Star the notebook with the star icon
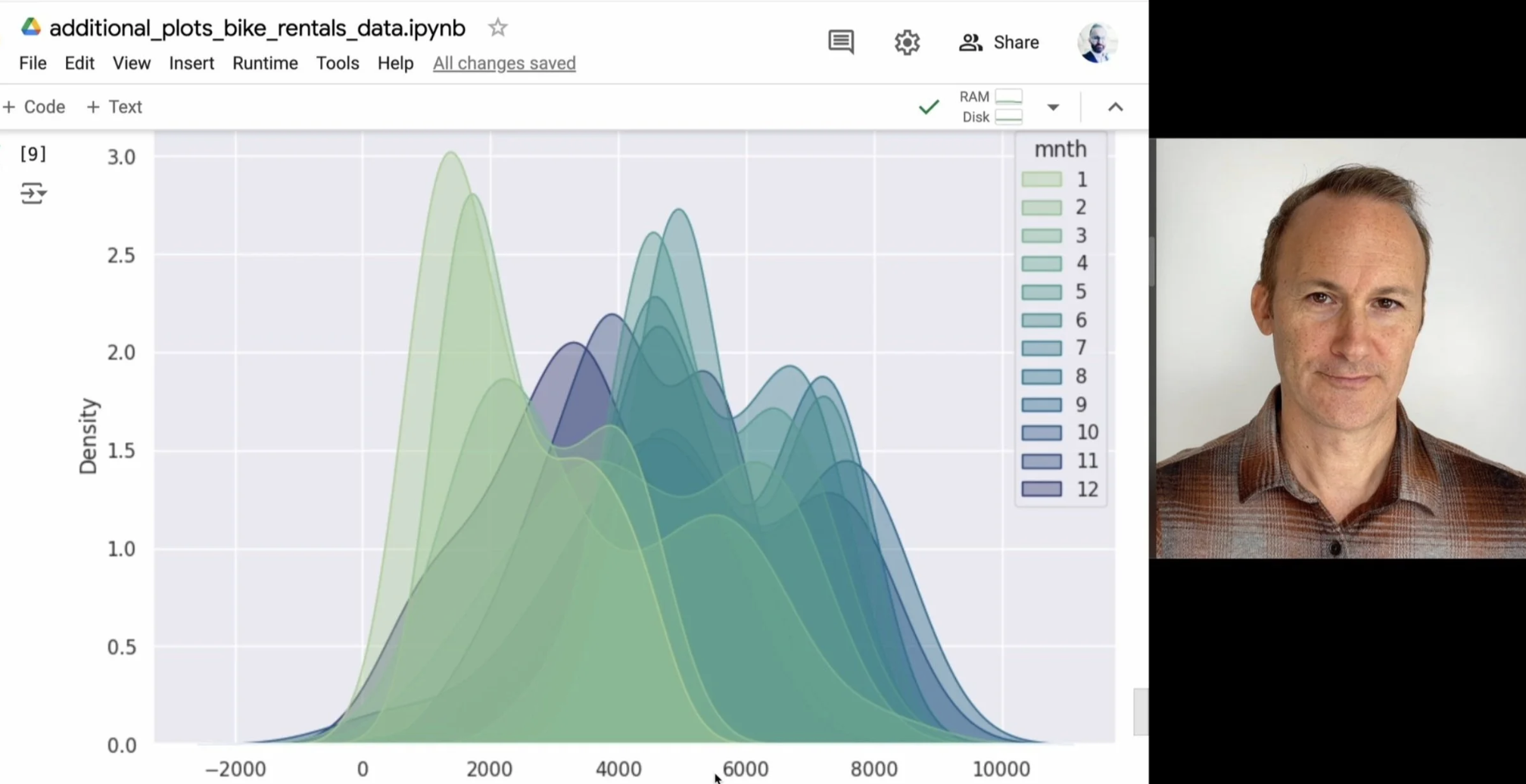Image resolution: width=1526 pixels, height=784 pixels. (x=497, y=28)
